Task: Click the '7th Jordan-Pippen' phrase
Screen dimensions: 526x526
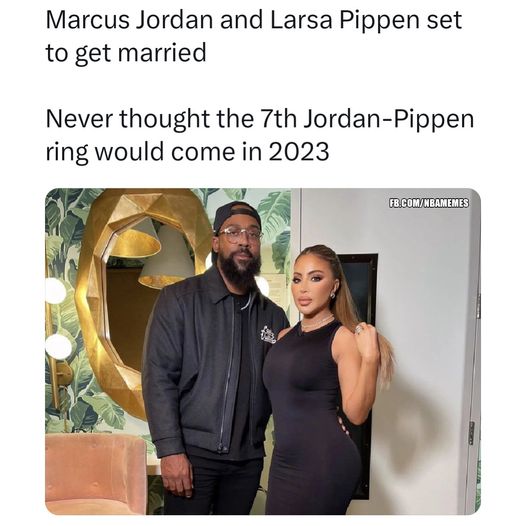Action: [367, 119]
